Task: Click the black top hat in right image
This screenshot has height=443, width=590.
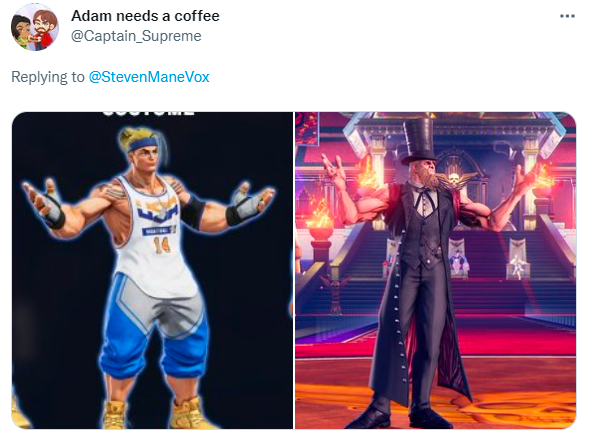Action: (x=418, y=140)
